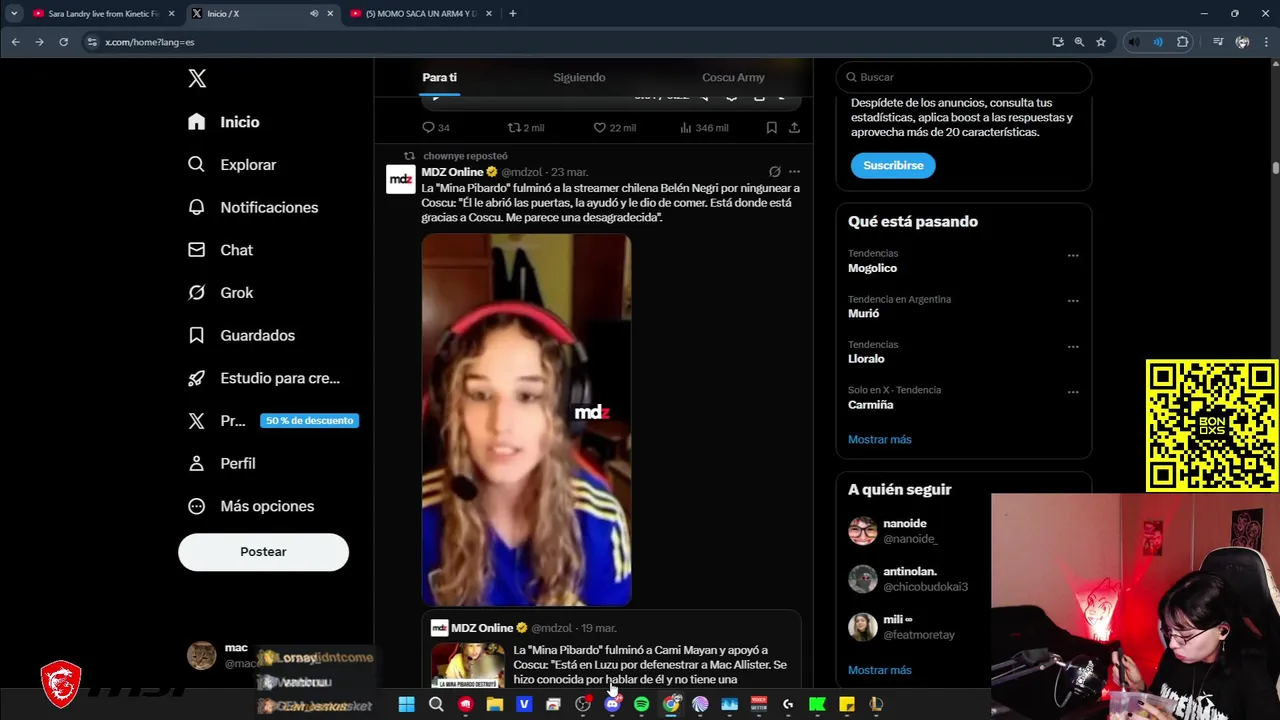This screenshot has width=1280, height=720.
Task: Open the more options on MDZ post
Action: click(794, 172)
